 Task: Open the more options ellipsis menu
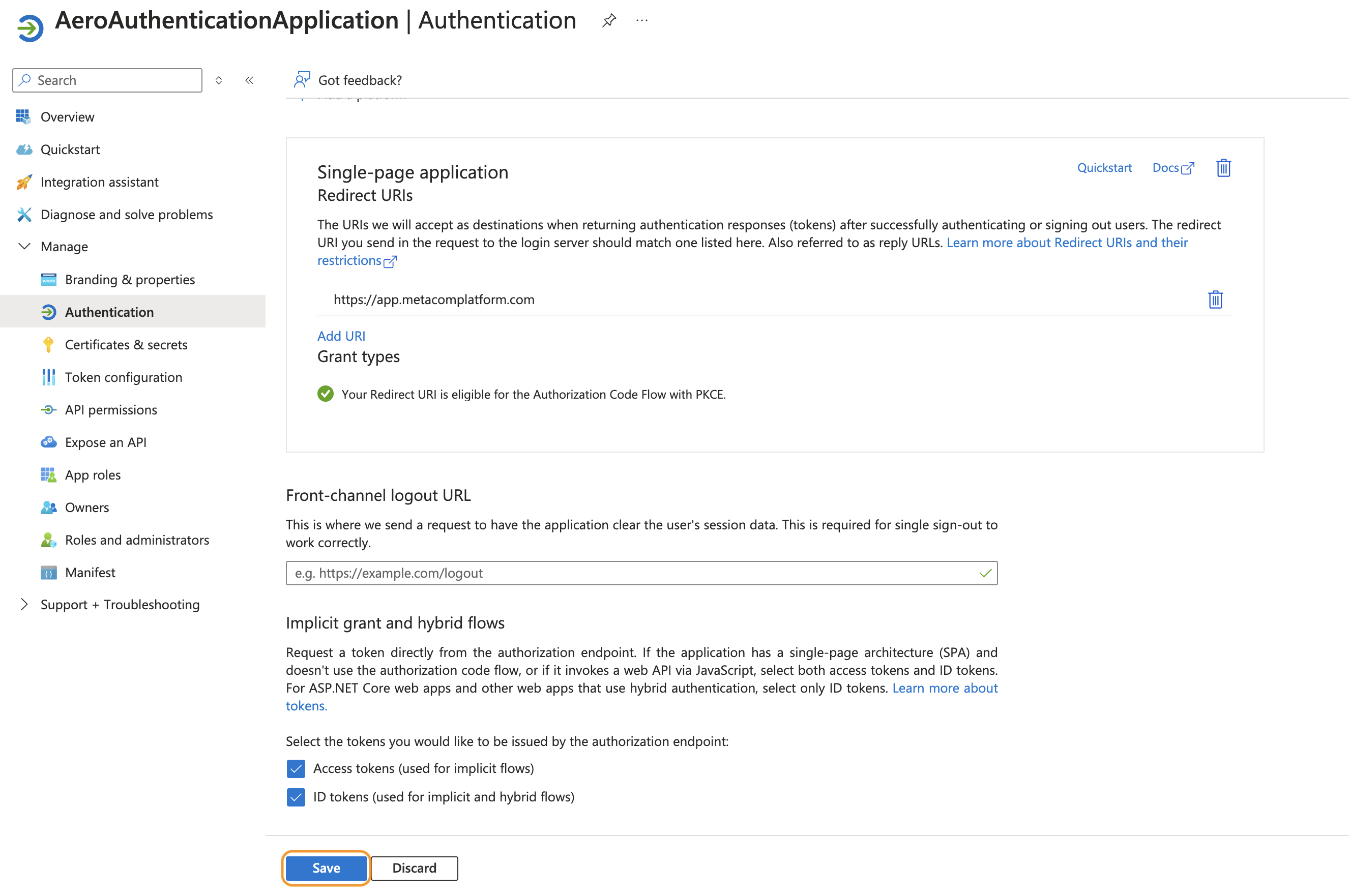[642, 21]
